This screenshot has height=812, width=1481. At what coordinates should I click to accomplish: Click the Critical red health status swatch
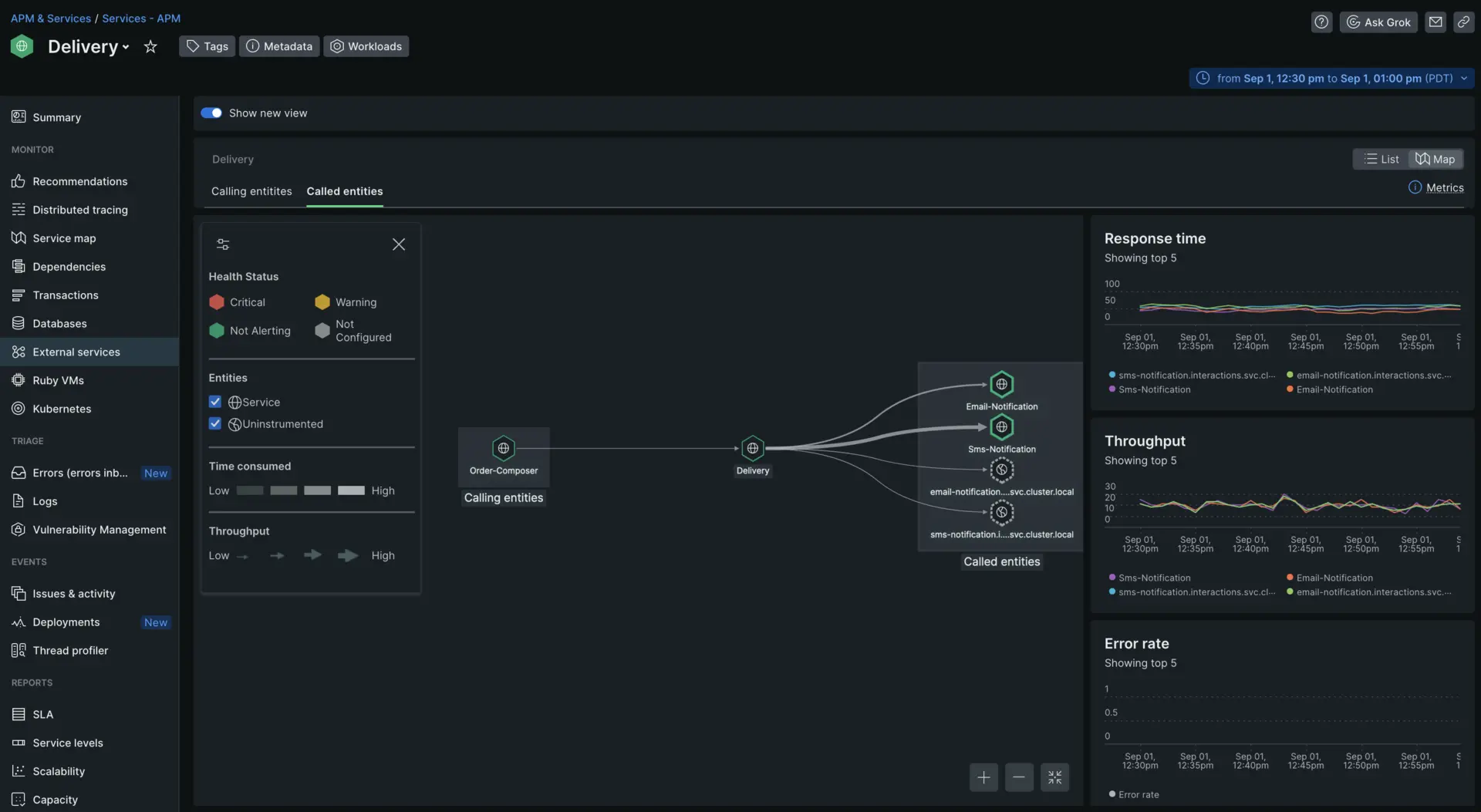point(217,302)
